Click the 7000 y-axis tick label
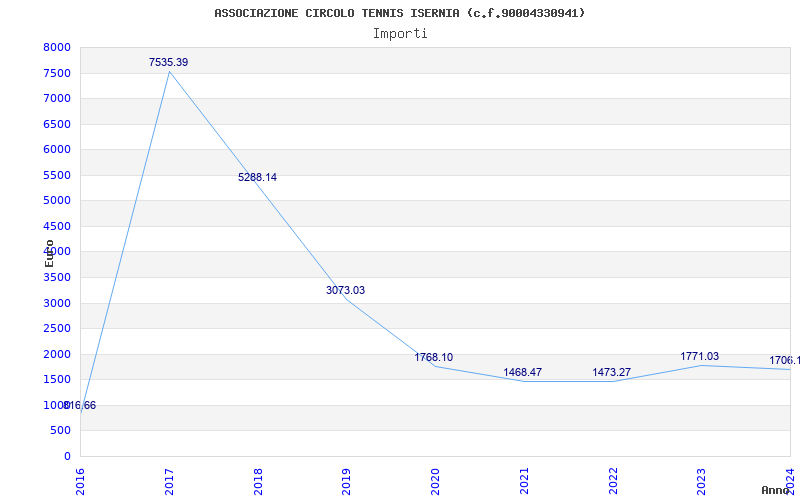 click(57, 98)
